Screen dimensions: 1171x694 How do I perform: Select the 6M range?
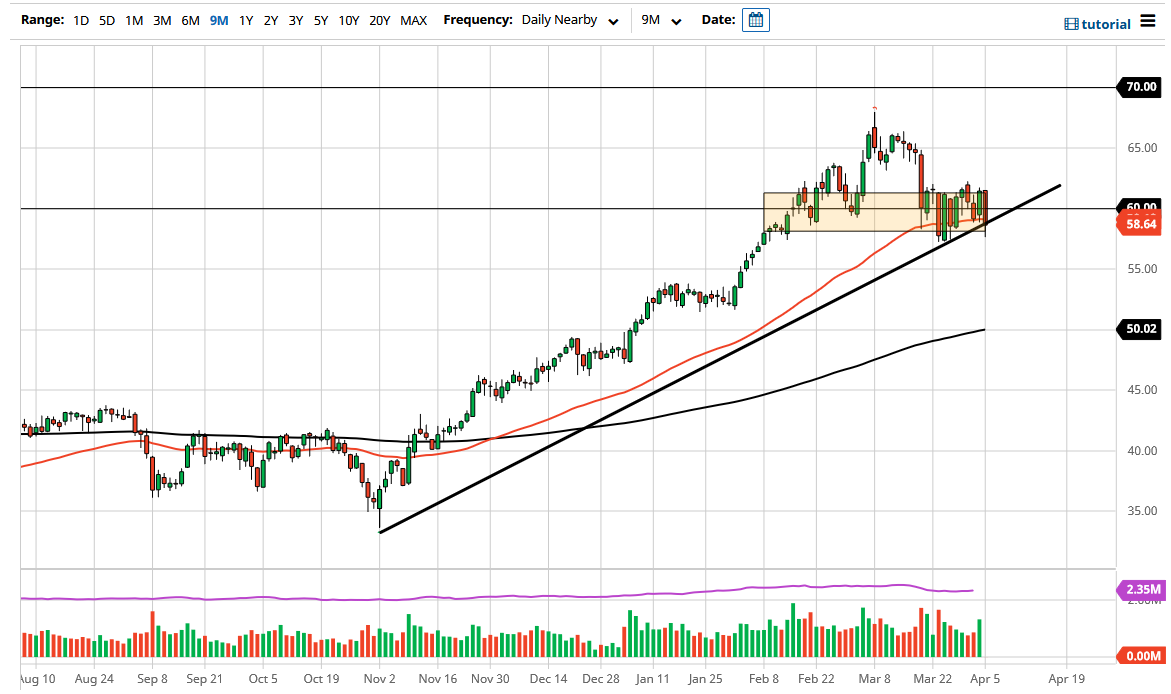tap(188, 19)
